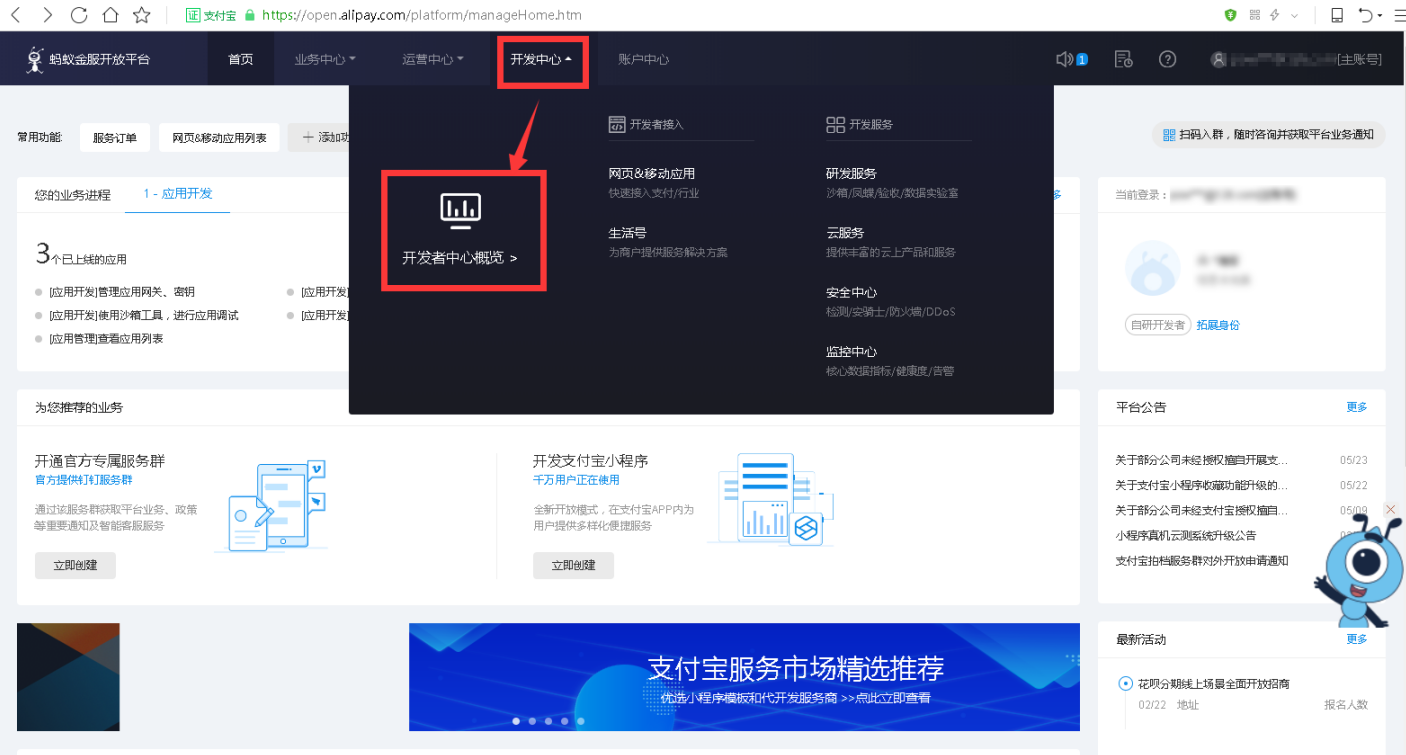Open [应用开发]管理应用网关、密钥 link
Image resolution: width=1406 pixels, height=755 pixels.
(122, 292)
